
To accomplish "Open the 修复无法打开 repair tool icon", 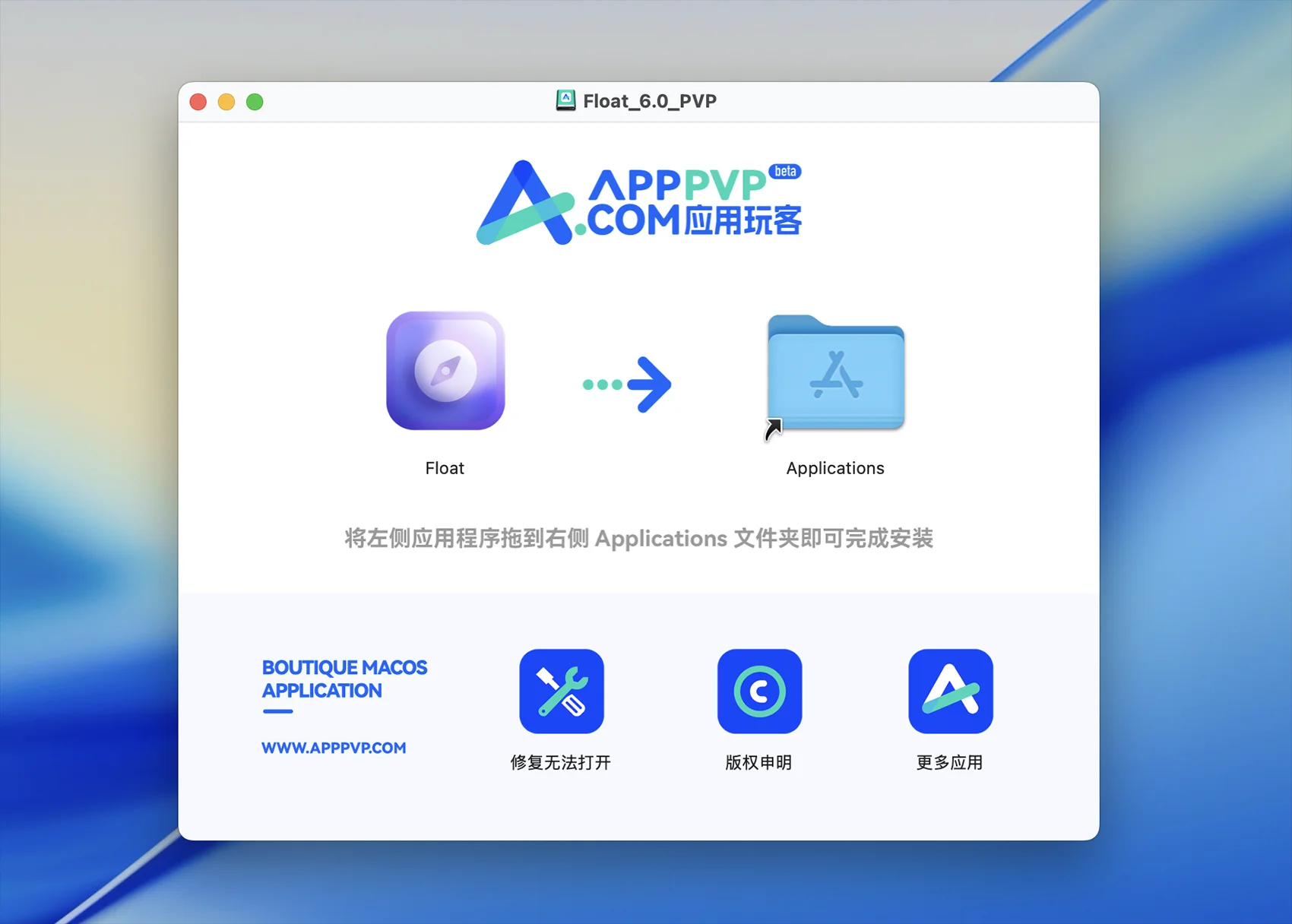I will (562, 691).
